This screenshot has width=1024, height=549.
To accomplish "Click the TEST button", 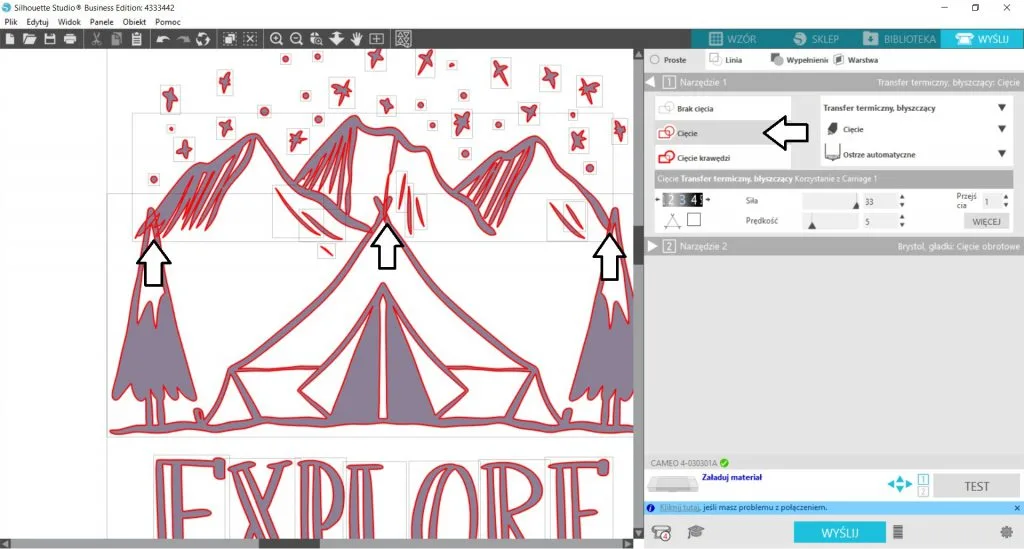I will pos(976,486).
